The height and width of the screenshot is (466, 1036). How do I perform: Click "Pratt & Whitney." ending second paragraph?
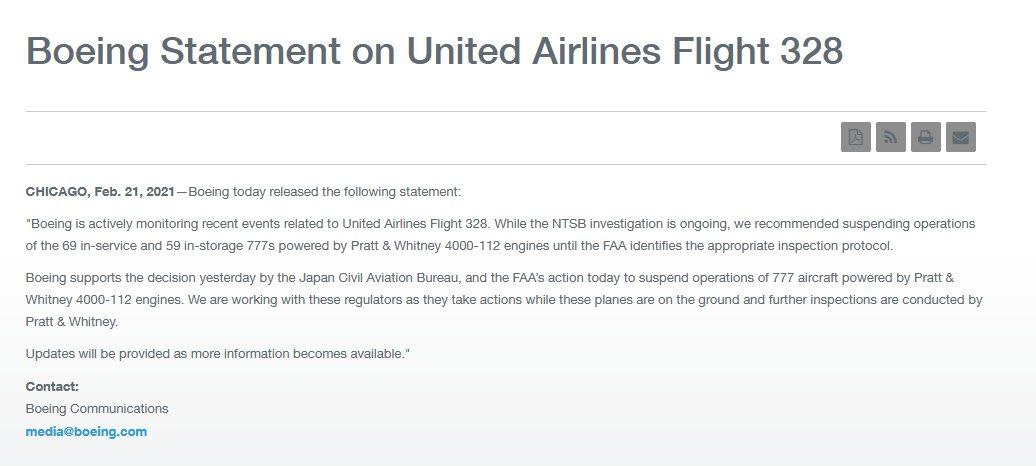[x=71, y=322]
